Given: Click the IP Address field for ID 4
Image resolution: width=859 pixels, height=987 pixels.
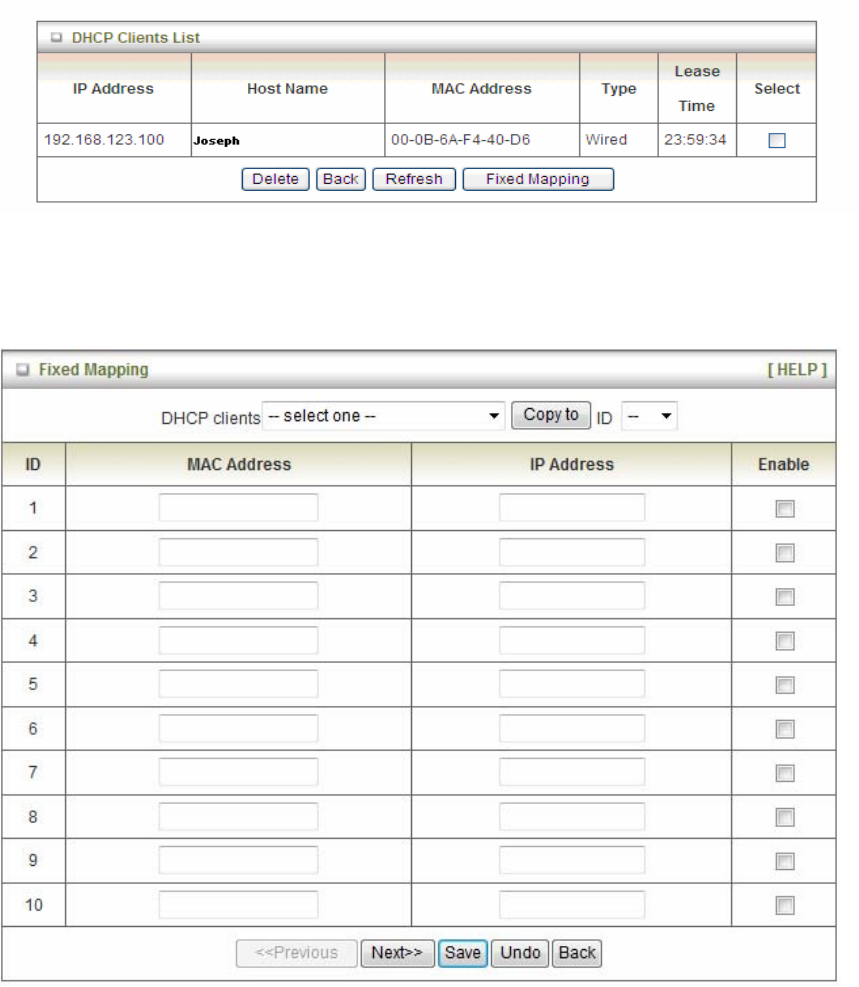Looking at the screenshot, I should pyautogui.click(x=571, y=640).
